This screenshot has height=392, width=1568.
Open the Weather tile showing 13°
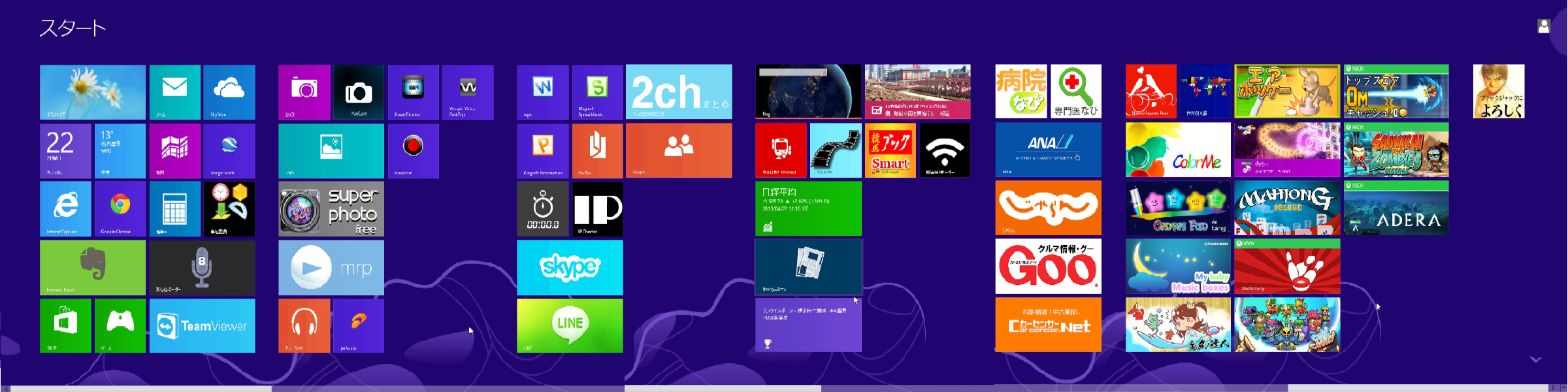[x=120, y=151]
